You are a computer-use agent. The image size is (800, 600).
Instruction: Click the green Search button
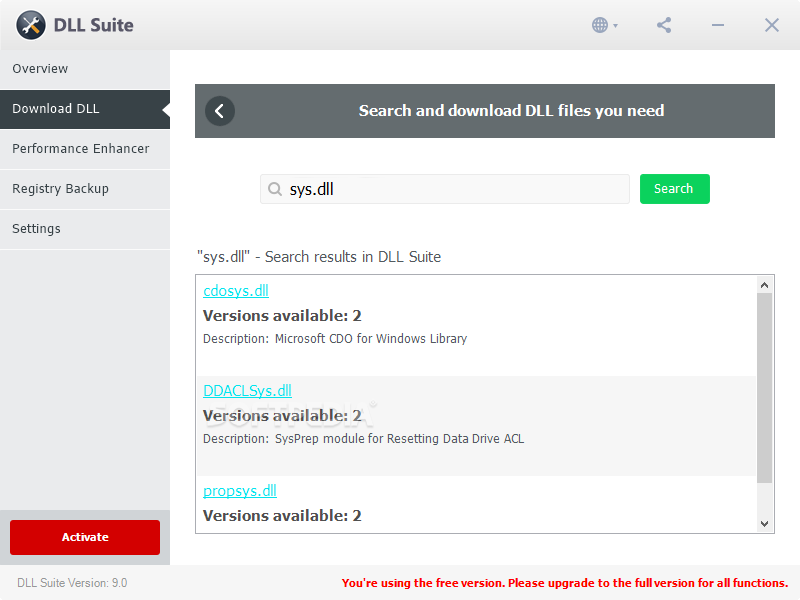click(674, 189)
